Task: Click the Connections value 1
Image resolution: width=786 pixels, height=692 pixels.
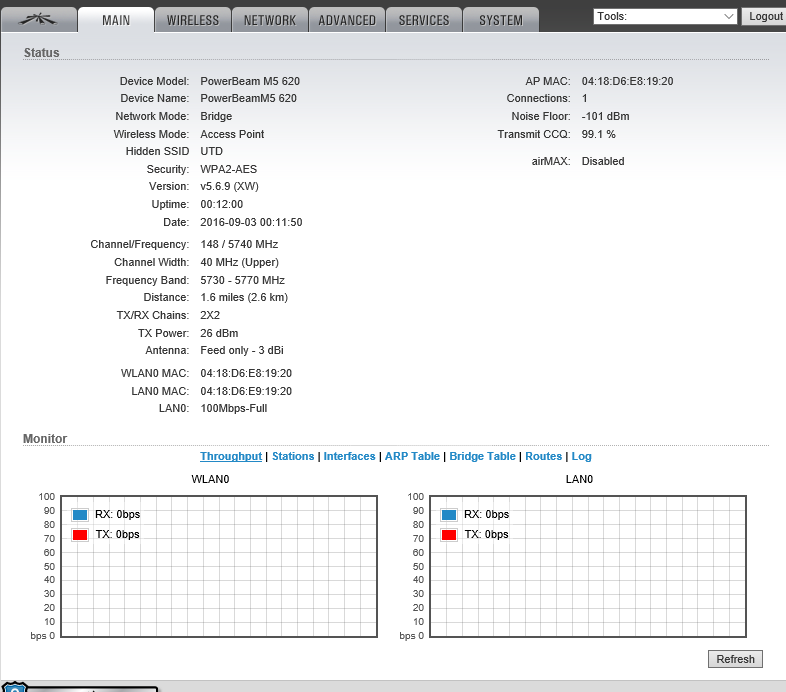Action: pyautogui.click(x=584, y=98)
